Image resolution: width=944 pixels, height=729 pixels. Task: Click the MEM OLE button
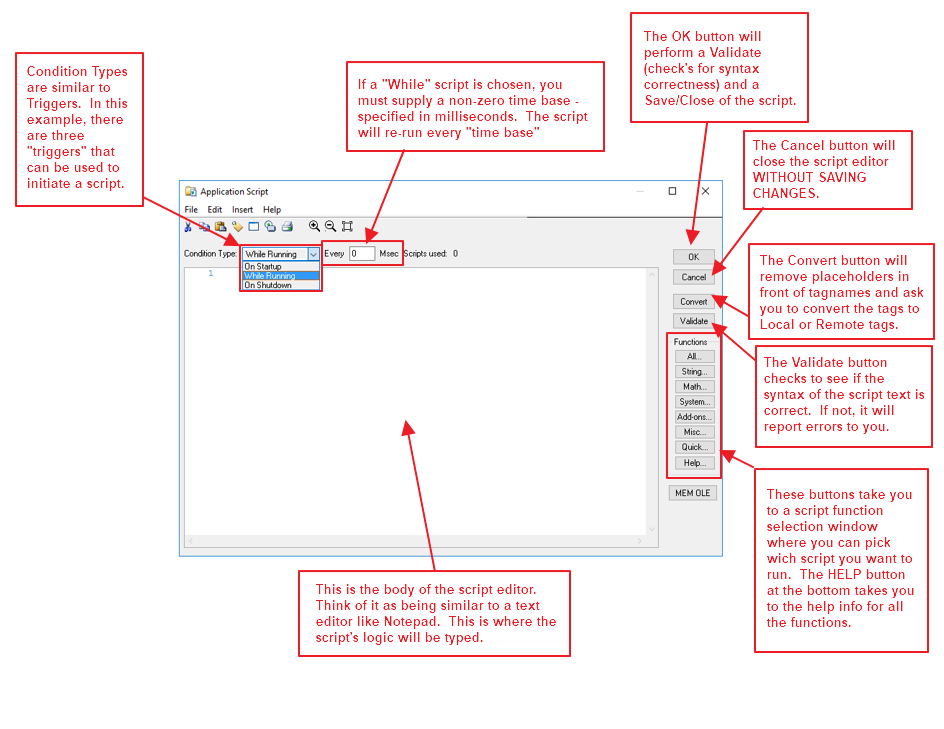(692, 493)
